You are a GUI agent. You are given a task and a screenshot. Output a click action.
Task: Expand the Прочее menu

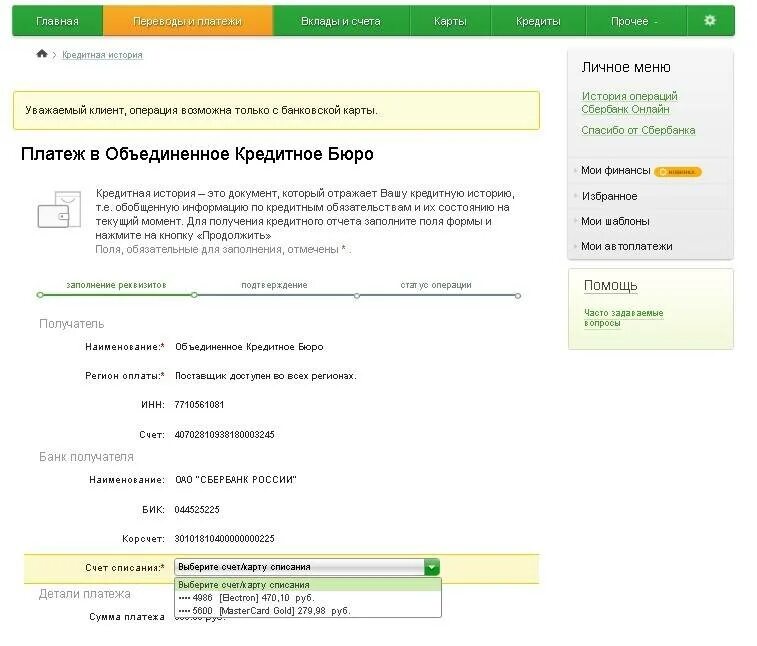pyautogui.click(x=634, y=21)
